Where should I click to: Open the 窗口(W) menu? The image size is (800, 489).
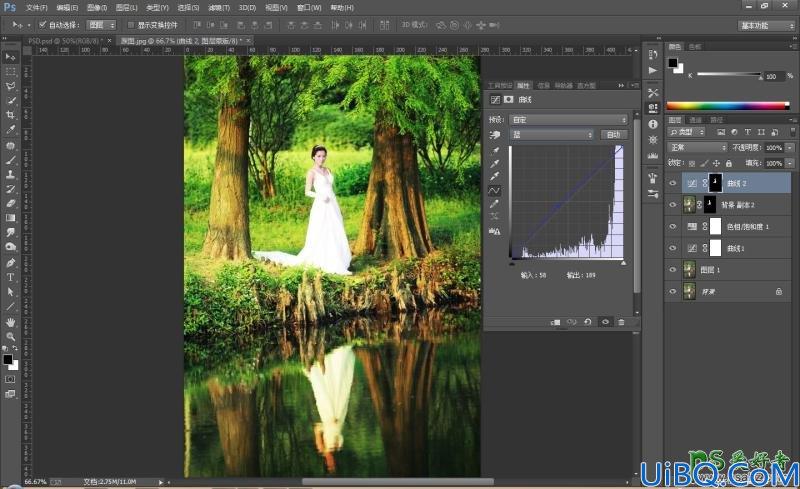309,8
